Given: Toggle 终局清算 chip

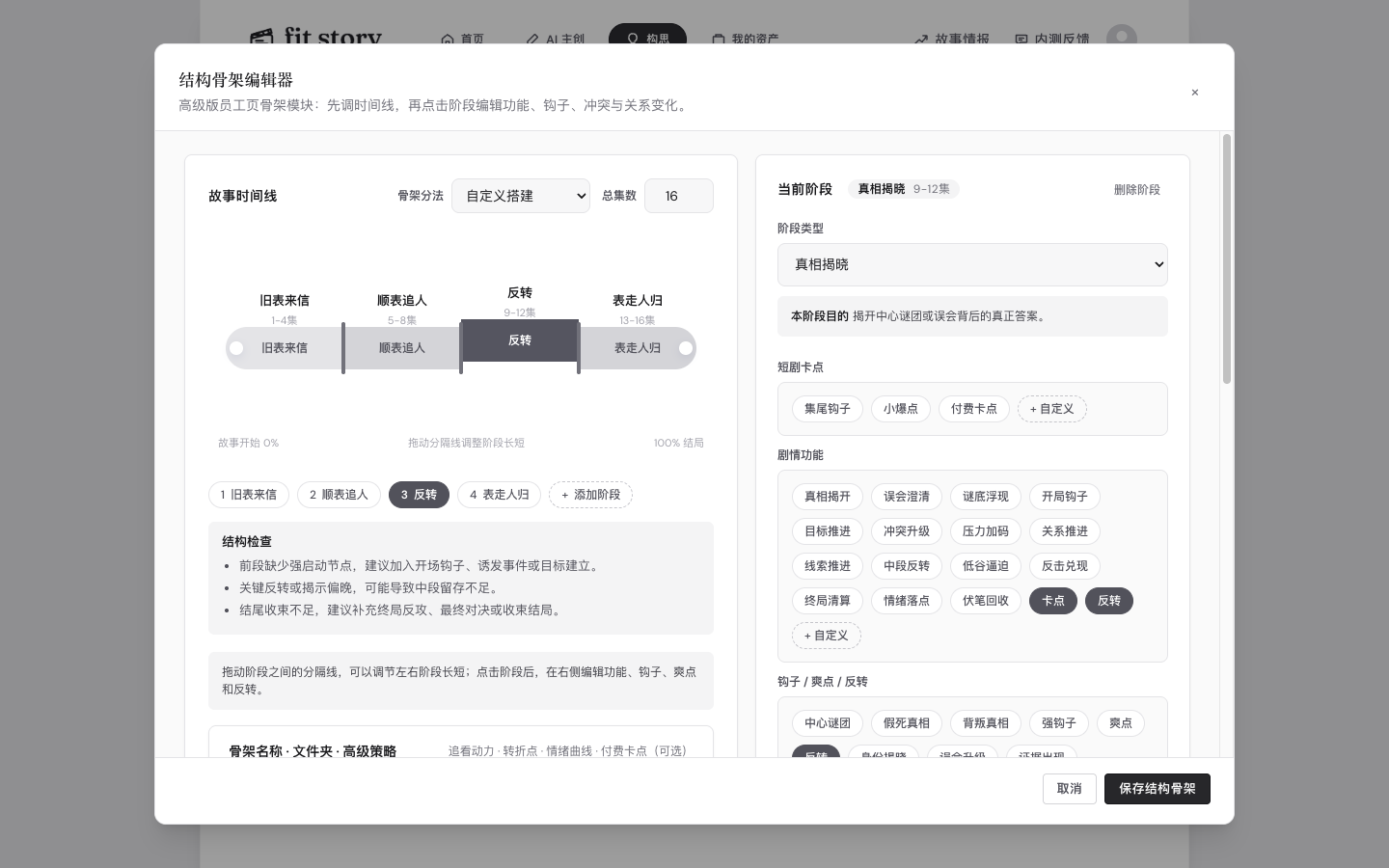Looking at the screenshot, I should 828,601.
